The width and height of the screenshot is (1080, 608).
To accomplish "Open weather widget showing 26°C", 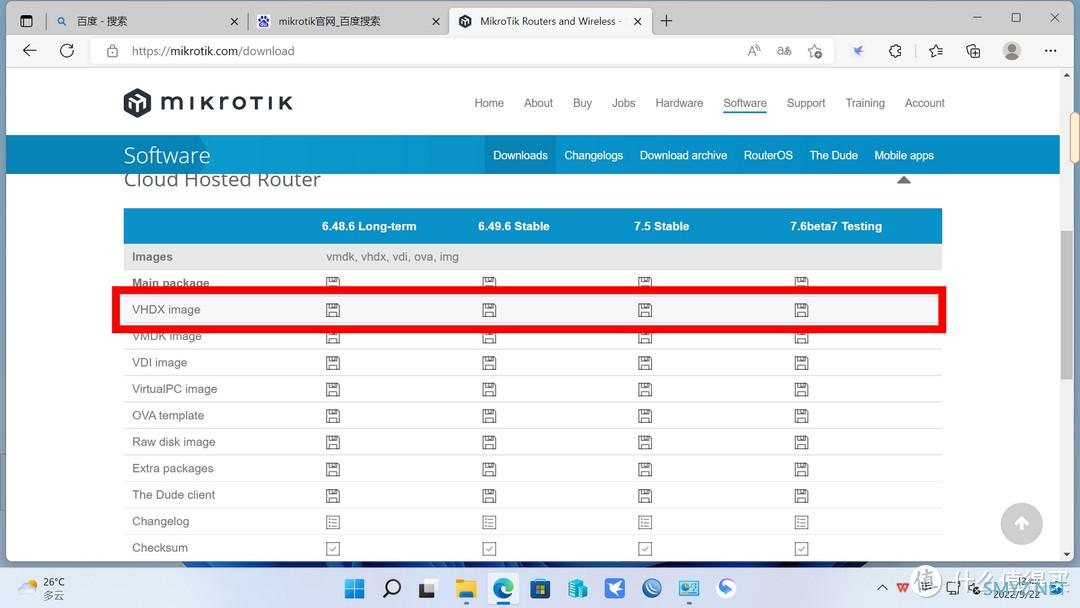I will coord(41,589).
